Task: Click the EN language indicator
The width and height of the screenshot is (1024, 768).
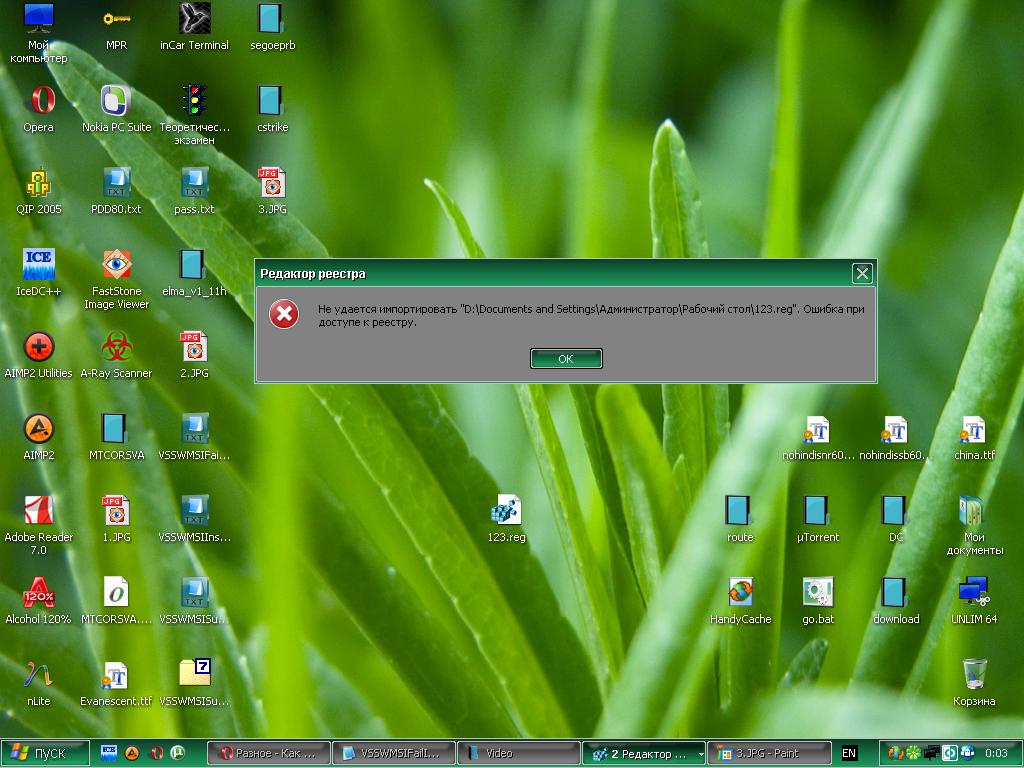Action: click(x=849, y=753)
